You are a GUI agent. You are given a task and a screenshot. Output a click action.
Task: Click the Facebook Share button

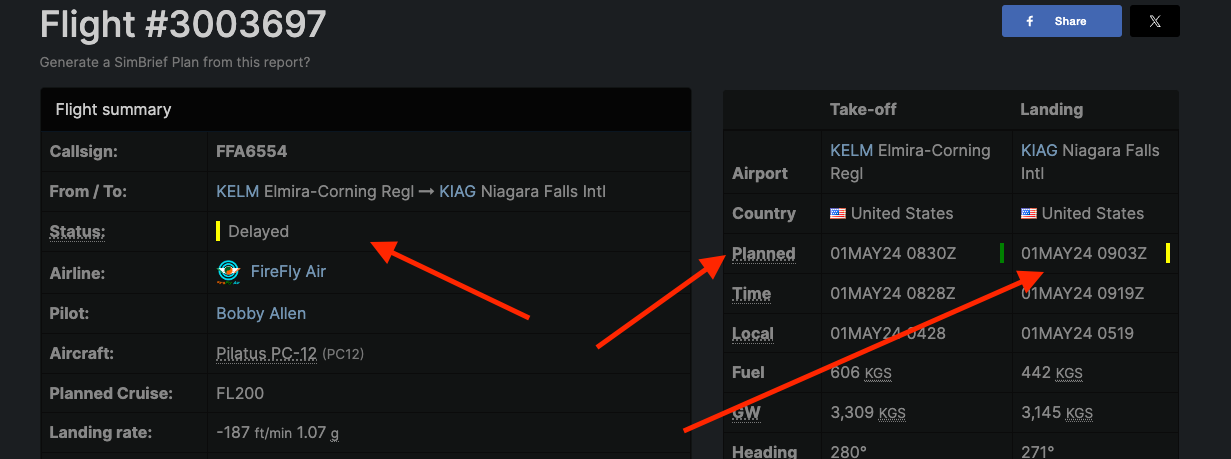pyautogui.click(x=1061, y=21)
